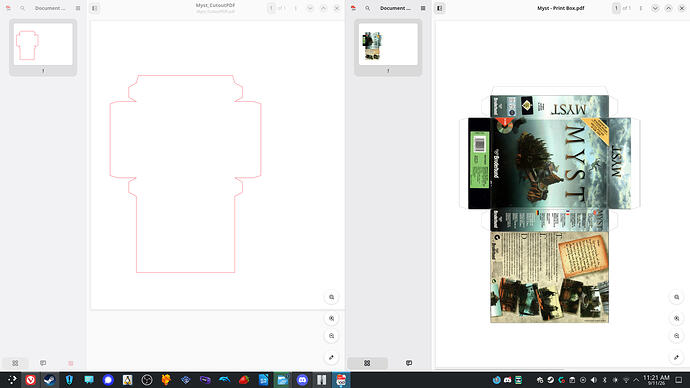Switch to the pink third tab in cutout sidebar
This screenshot has width=690, height=388.
[71, 363]
